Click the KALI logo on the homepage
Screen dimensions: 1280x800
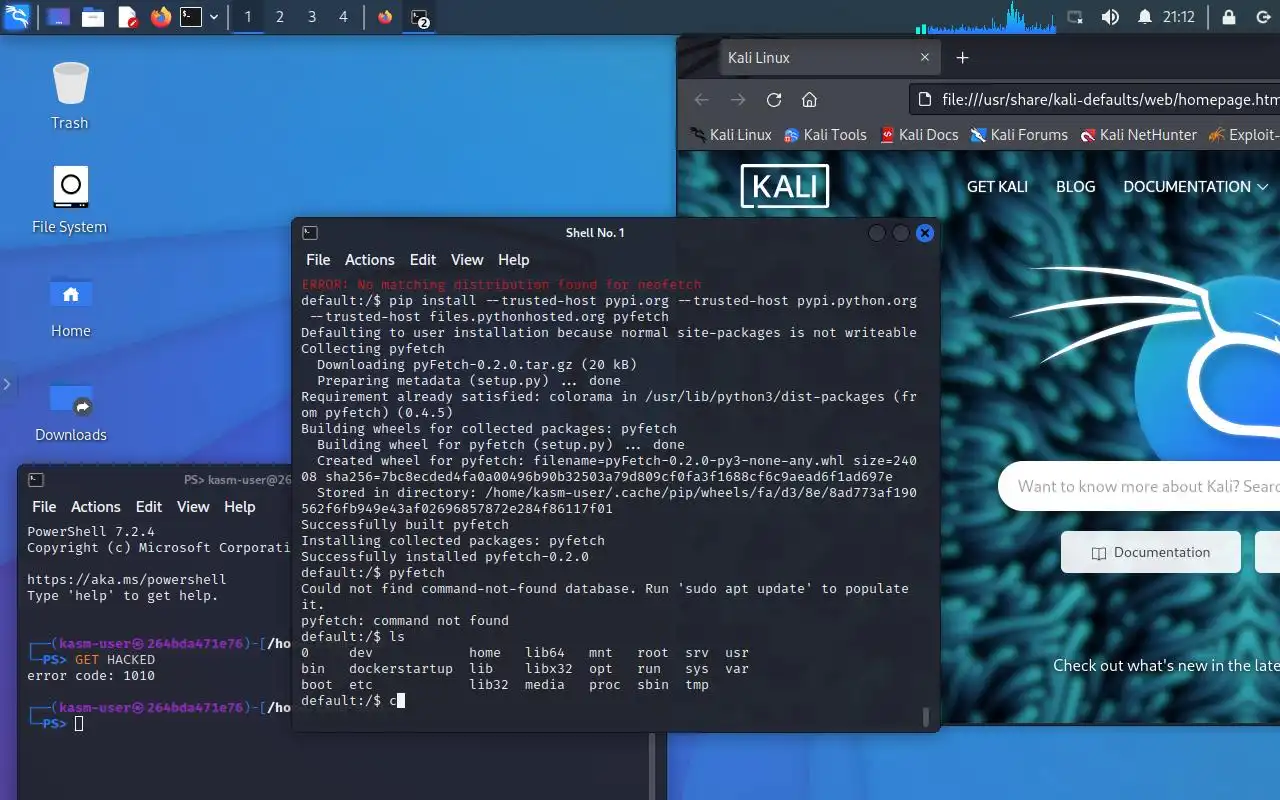[x=785, y=187]
